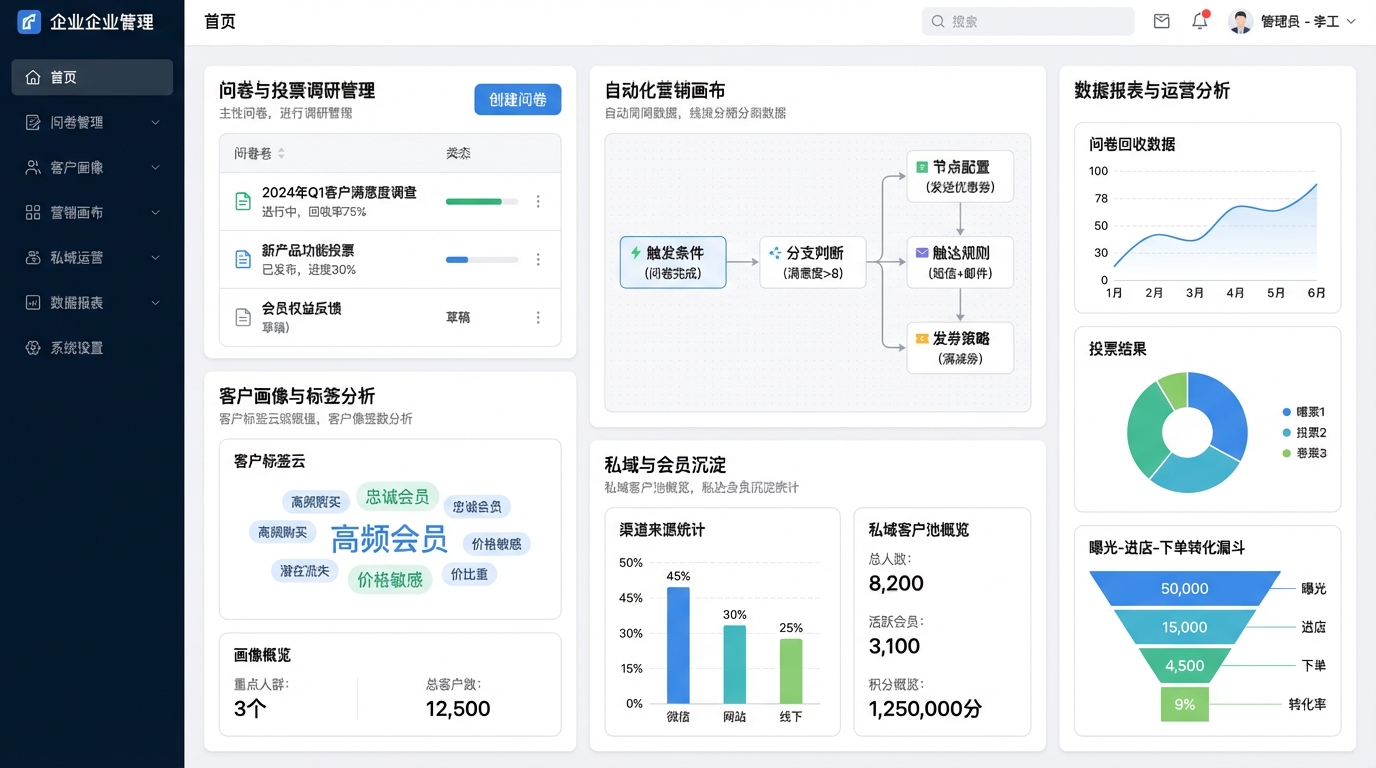Open 私域运营 in the sidebar
1376x768 pixels.
tap(92, 258)
